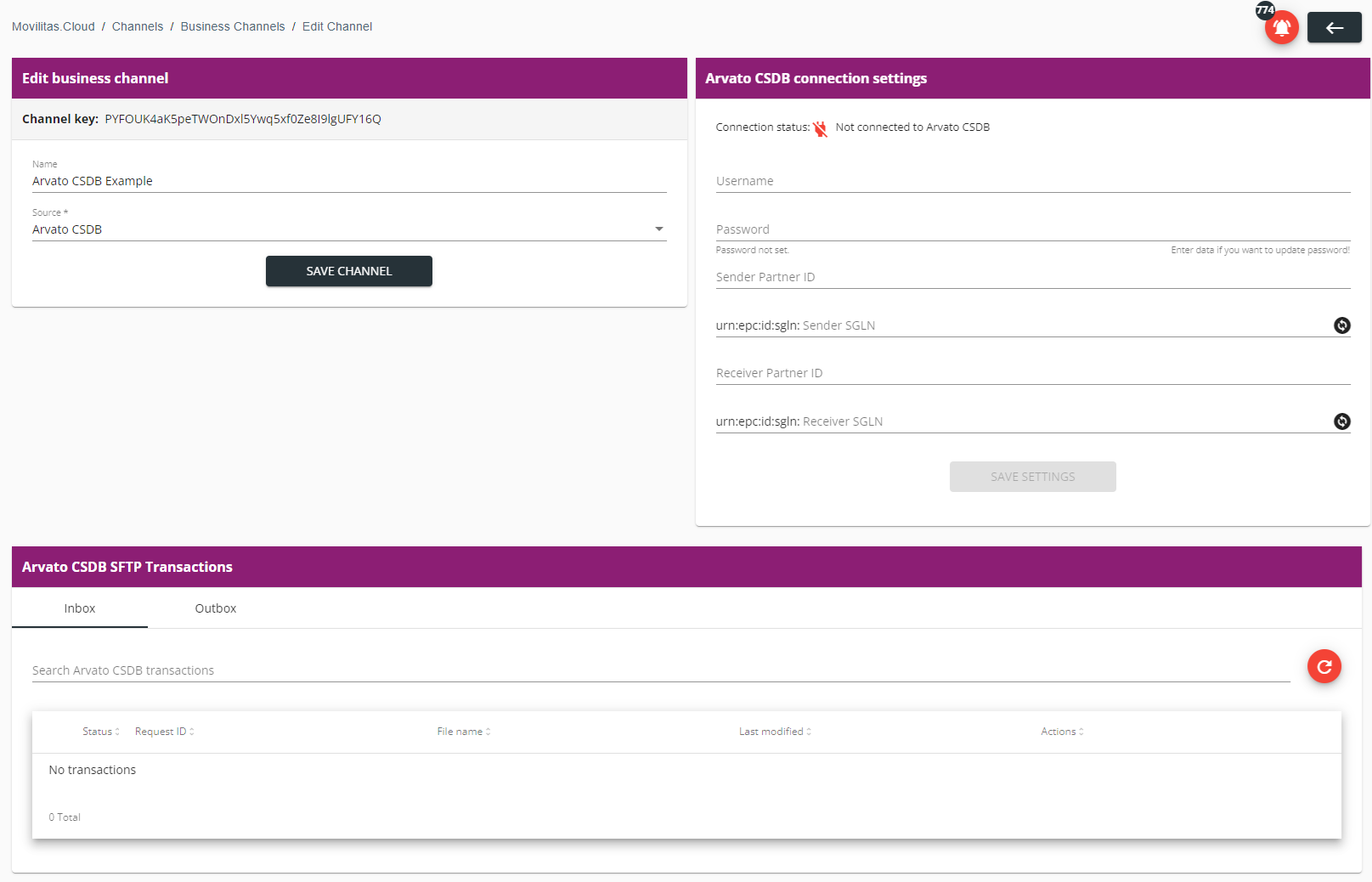Sort table by Status column
The width and height of the screenshot is (1372, 882).
click(101, 732)
